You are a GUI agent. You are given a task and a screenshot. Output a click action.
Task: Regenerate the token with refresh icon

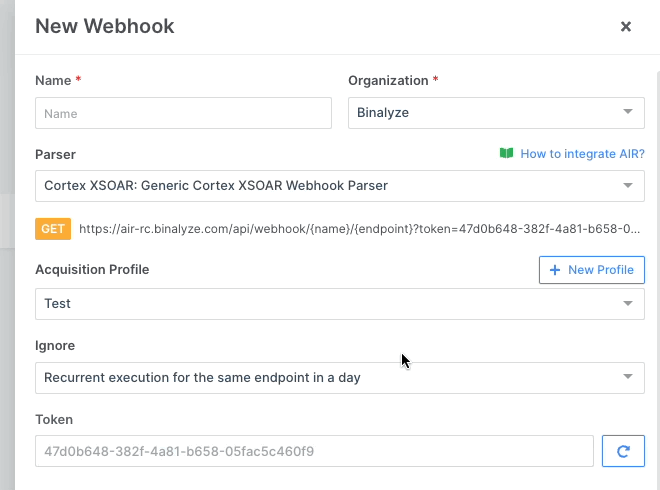pos(623,451)
